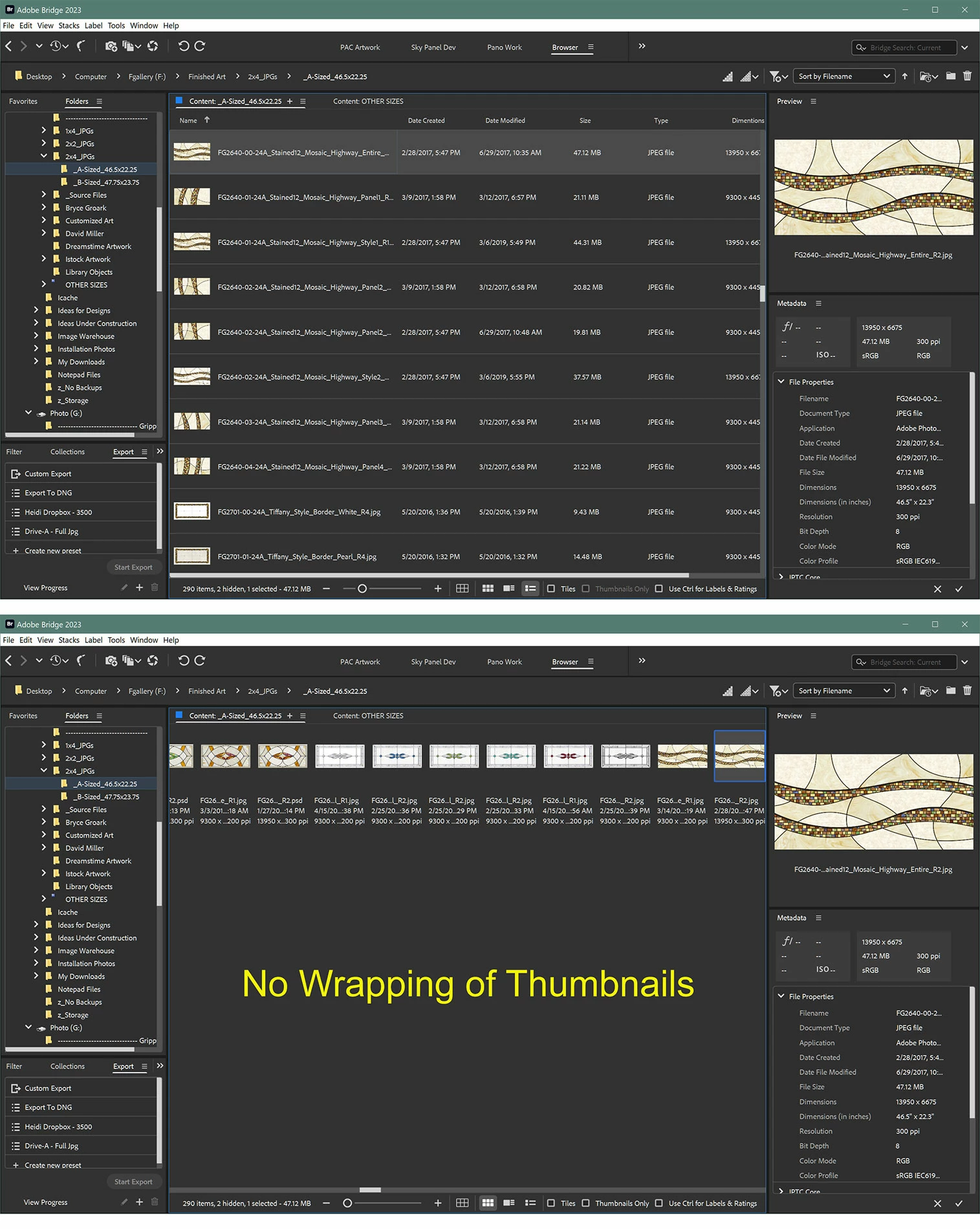
Task: Apply metadata checkmark in lower window
Action: pos(959,1204)
